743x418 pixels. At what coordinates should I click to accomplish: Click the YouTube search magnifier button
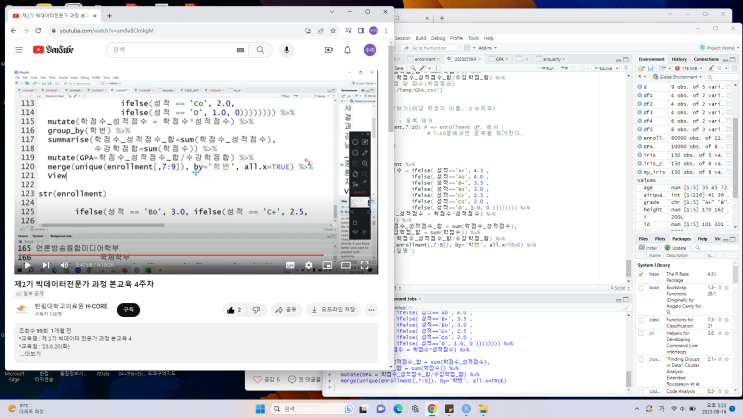click(x=261, y=50)
